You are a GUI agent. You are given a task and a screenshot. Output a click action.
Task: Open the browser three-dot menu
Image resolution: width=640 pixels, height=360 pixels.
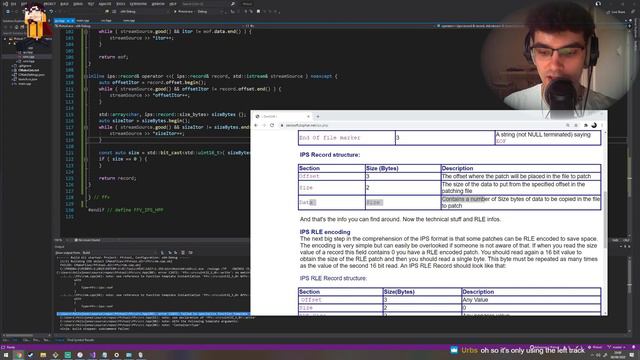click(602, 125)
